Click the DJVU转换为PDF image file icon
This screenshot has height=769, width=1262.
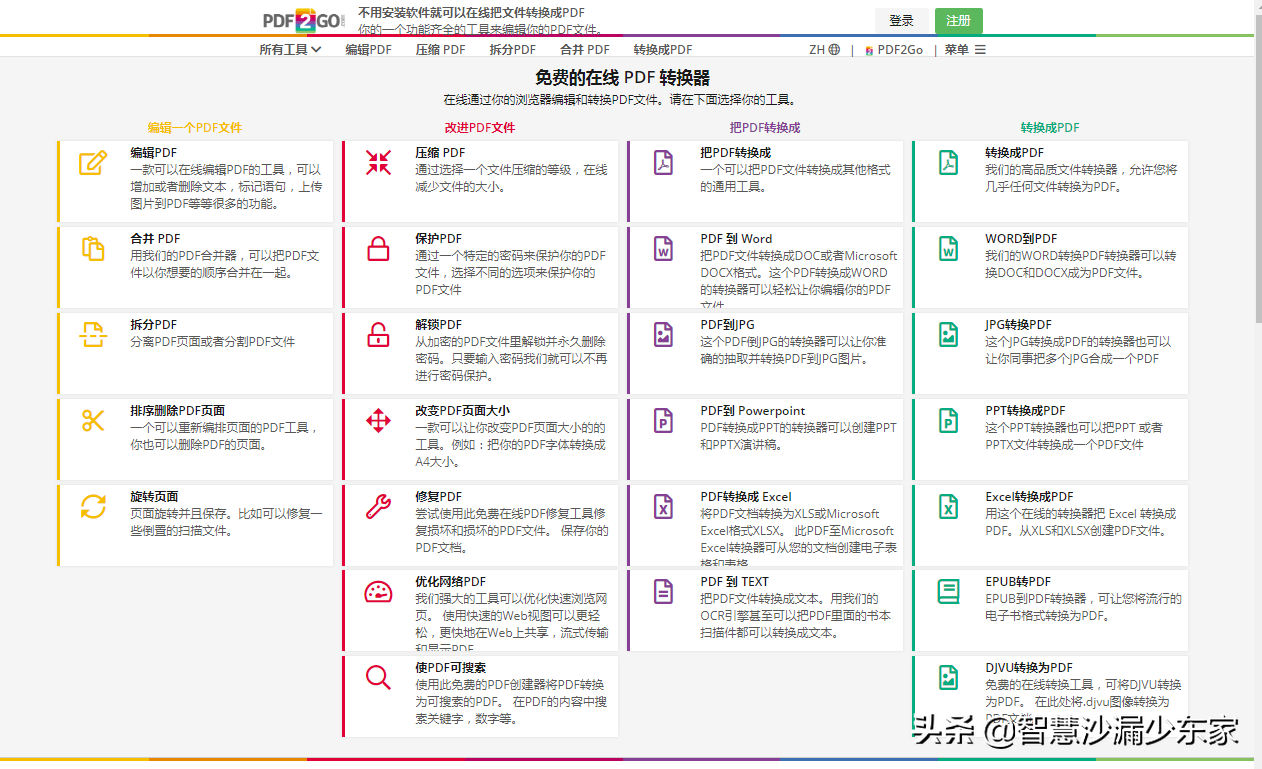pyautogui.click(x=948, y=678)
